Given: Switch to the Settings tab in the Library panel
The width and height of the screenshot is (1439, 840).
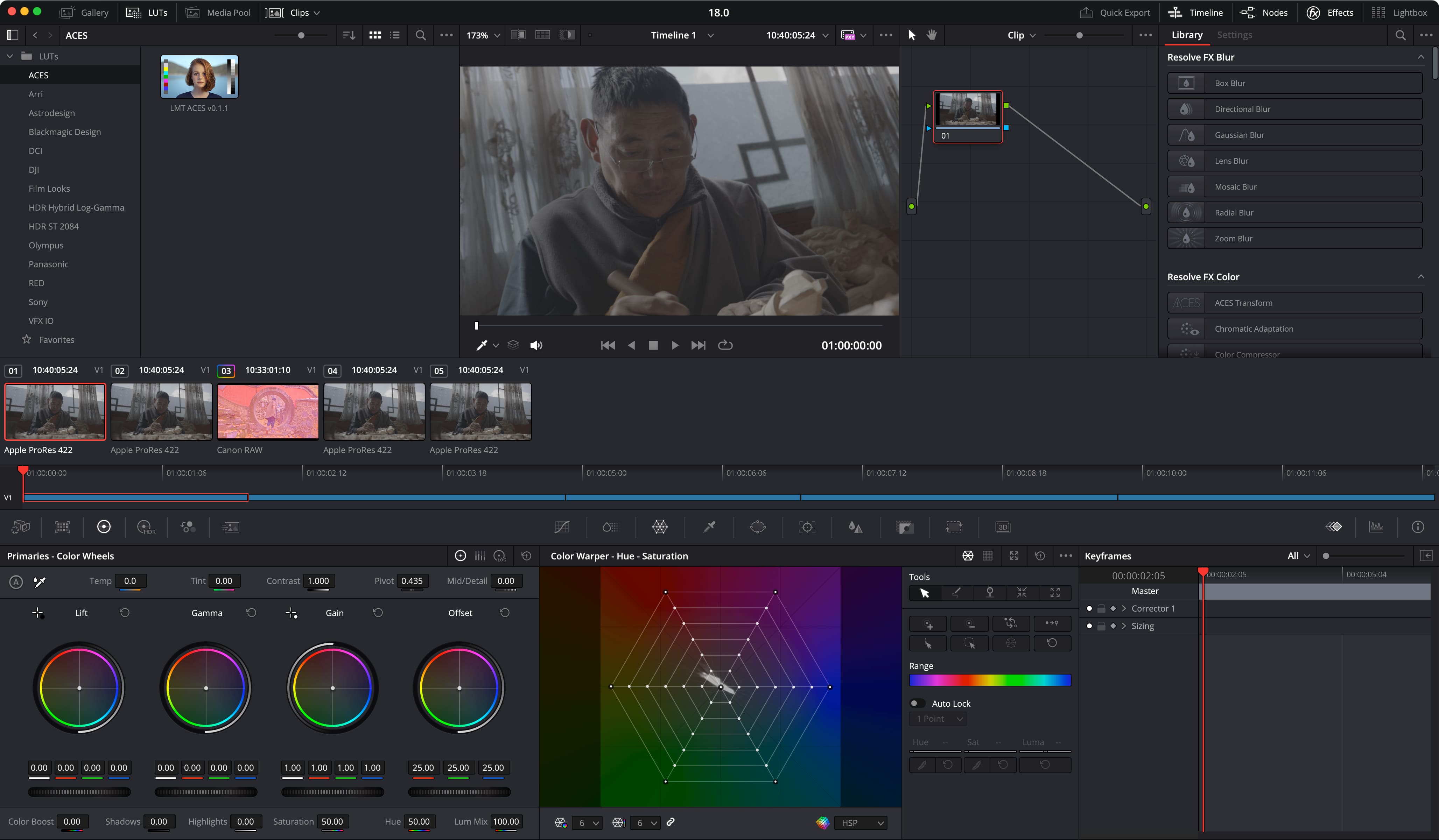Looking at the screenshot, I should coord(1235,35).
